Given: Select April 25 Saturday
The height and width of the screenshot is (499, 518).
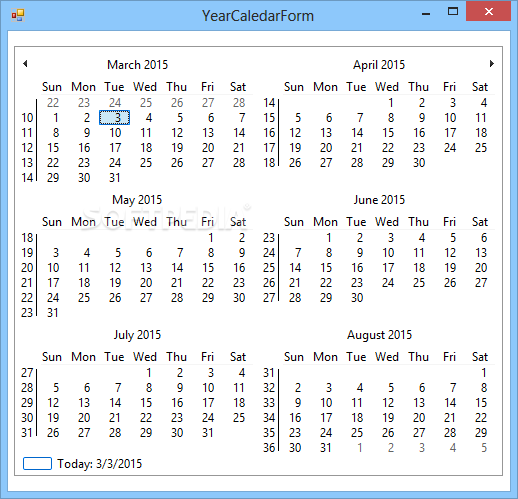Looking at the screenshot, I should pyautogui.click(x=481, y=148).
